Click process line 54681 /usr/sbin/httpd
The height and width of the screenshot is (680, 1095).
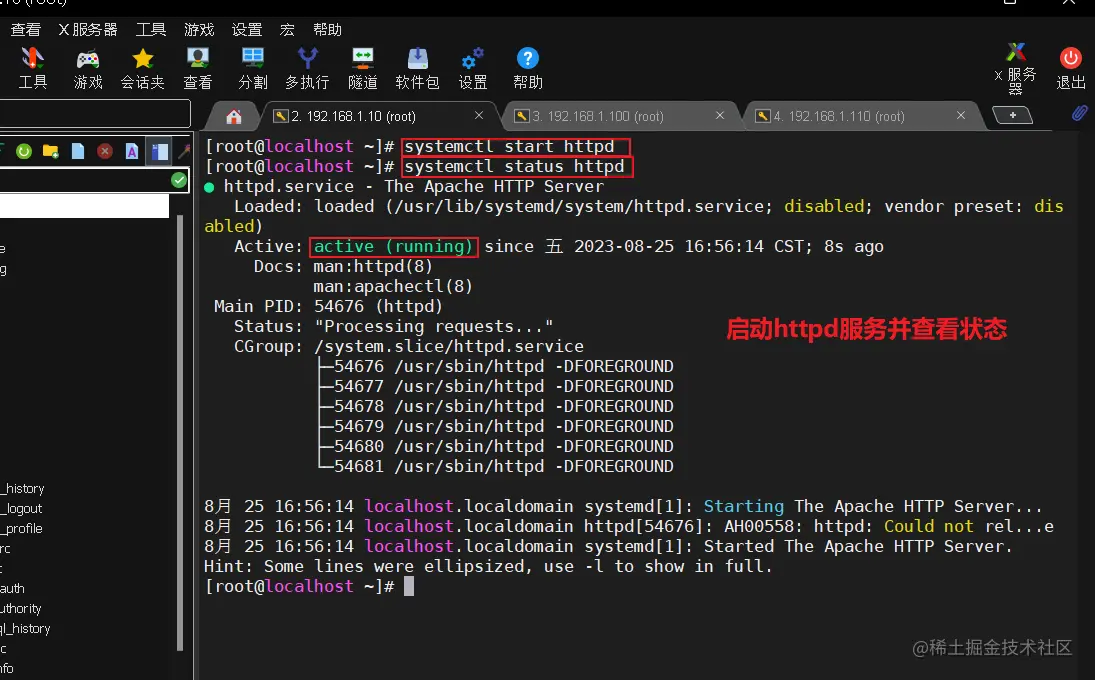point(496,466)
